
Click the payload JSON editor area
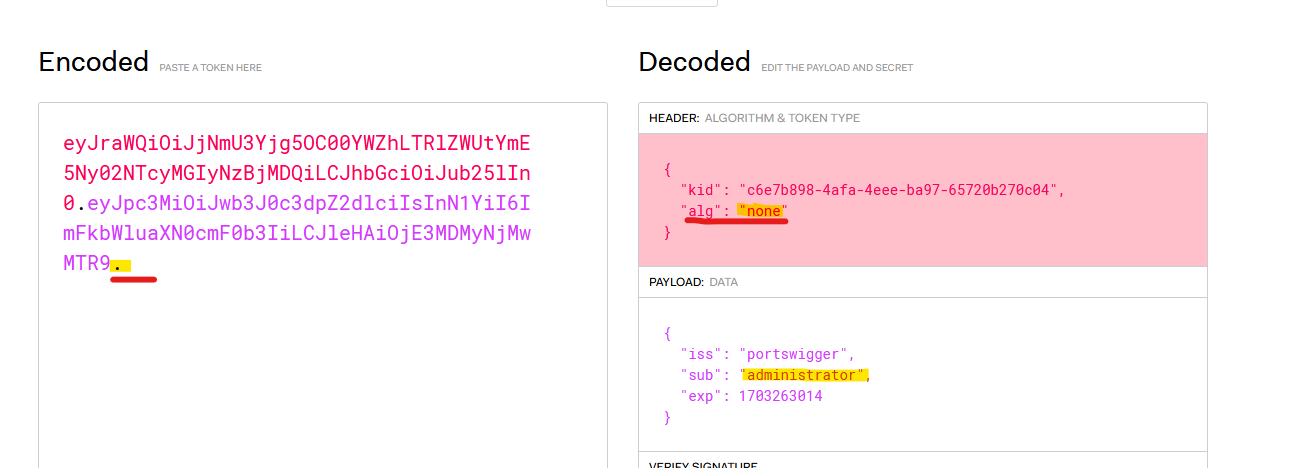coord(922,375)
